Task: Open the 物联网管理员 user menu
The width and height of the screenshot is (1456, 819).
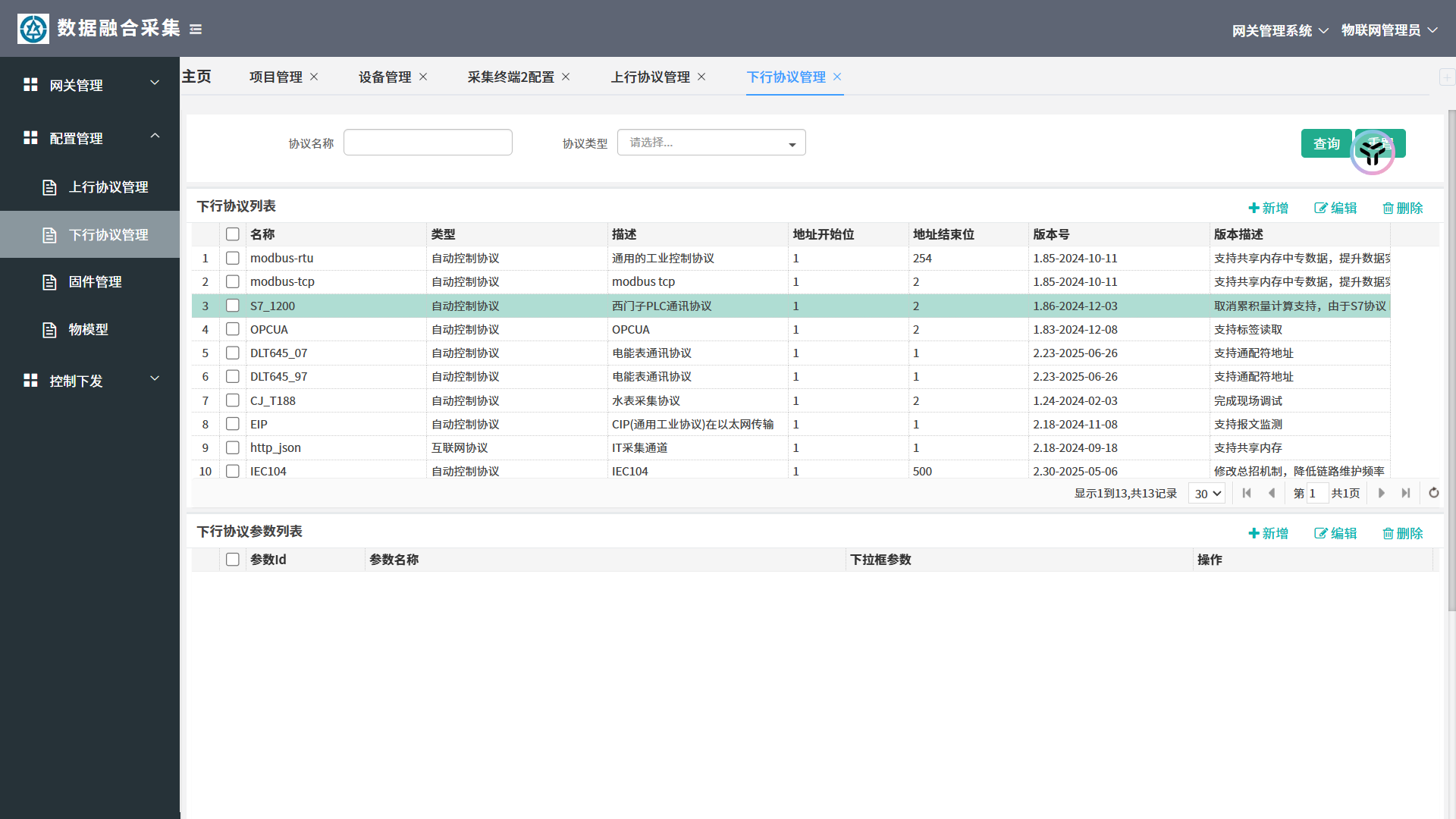Action: [x=1389, y=30]
